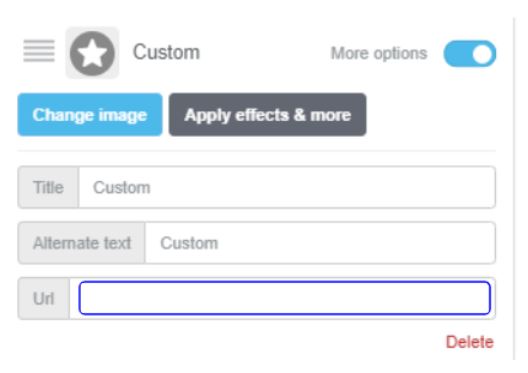Select the gray star Custom icon
528x373 pixels.
click(x=92, y=53)
